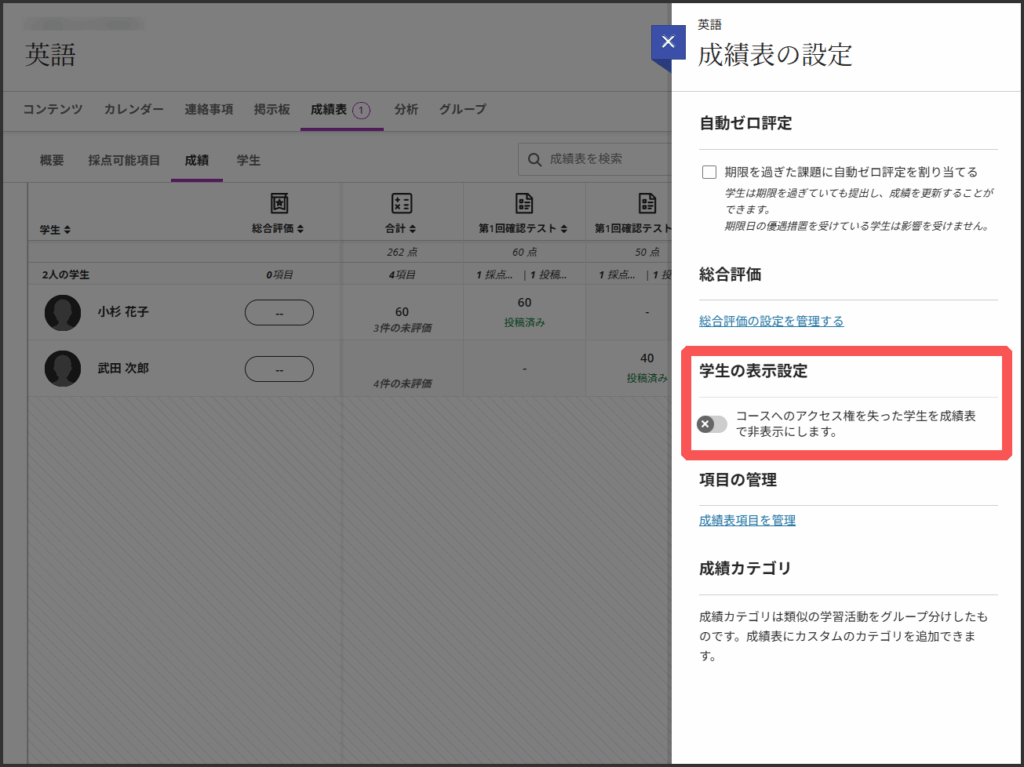Toggle hiding students who lost course access
The image size is (1024, 767).
712,424
